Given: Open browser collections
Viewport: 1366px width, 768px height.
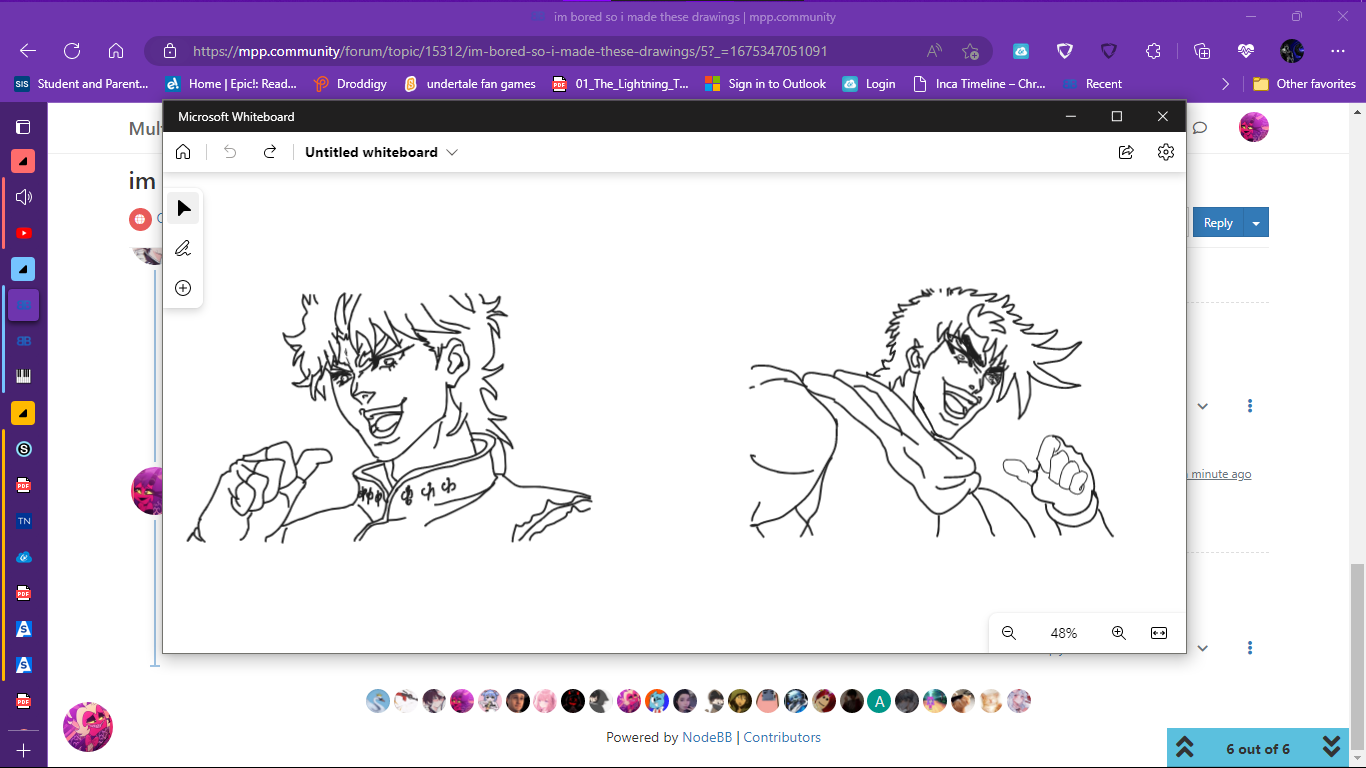Looking at the screenshot, I should (x=1202, y=51).
